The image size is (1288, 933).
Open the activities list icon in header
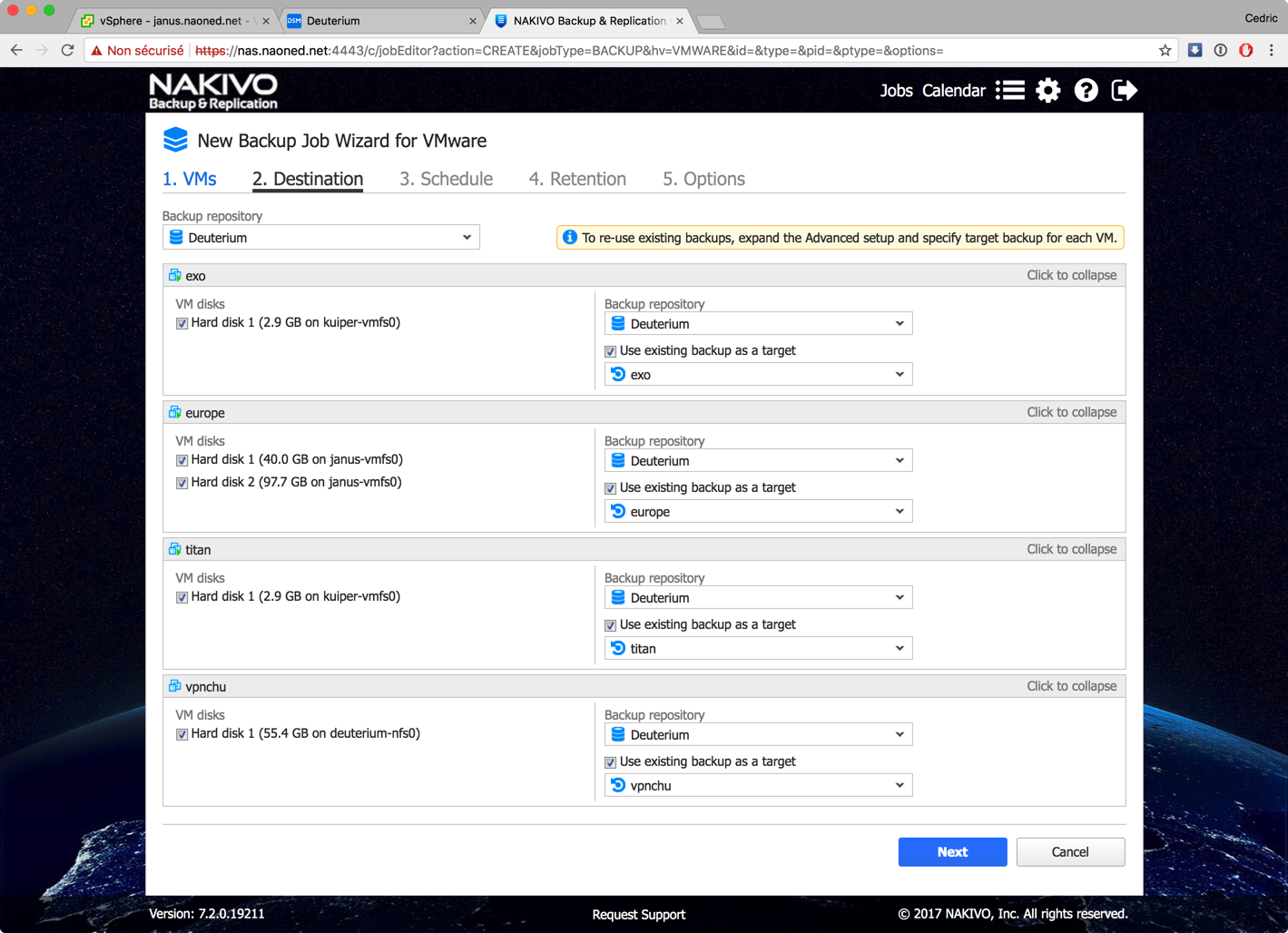pos(1009,91)
